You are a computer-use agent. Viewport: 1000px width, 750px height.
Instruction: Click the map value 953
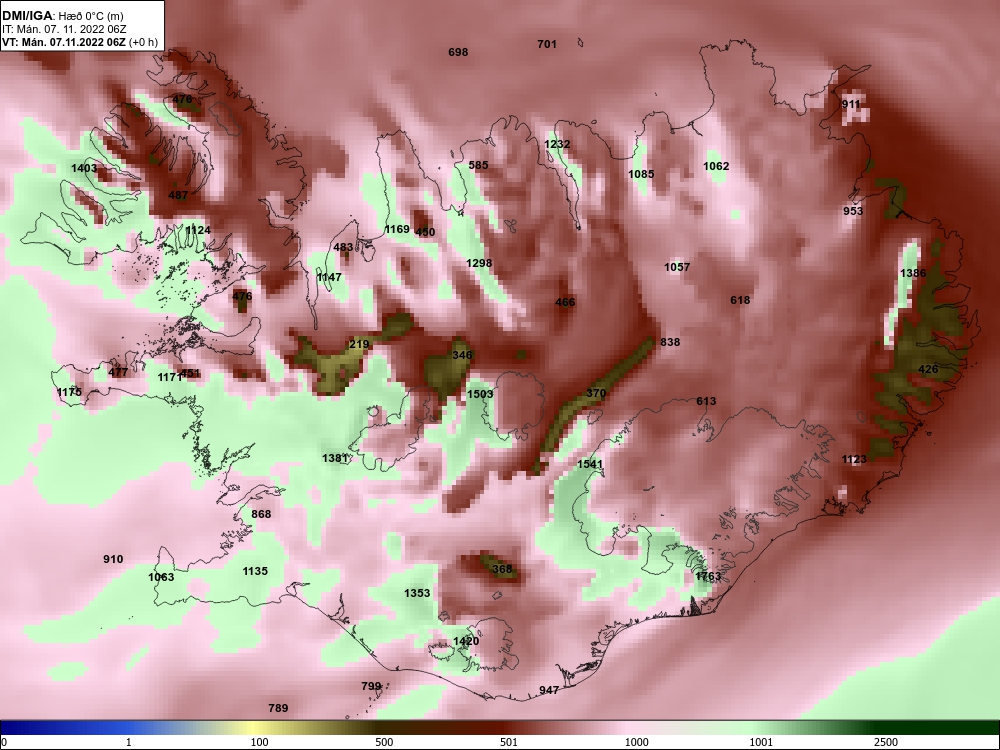tap(853, 211)
